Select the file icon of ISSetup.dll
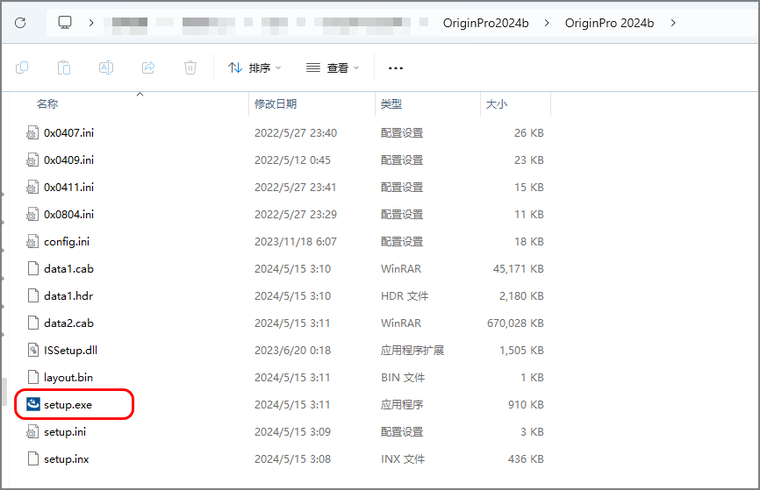The height and width of the screenshot is (490, 760). point(33,350)
